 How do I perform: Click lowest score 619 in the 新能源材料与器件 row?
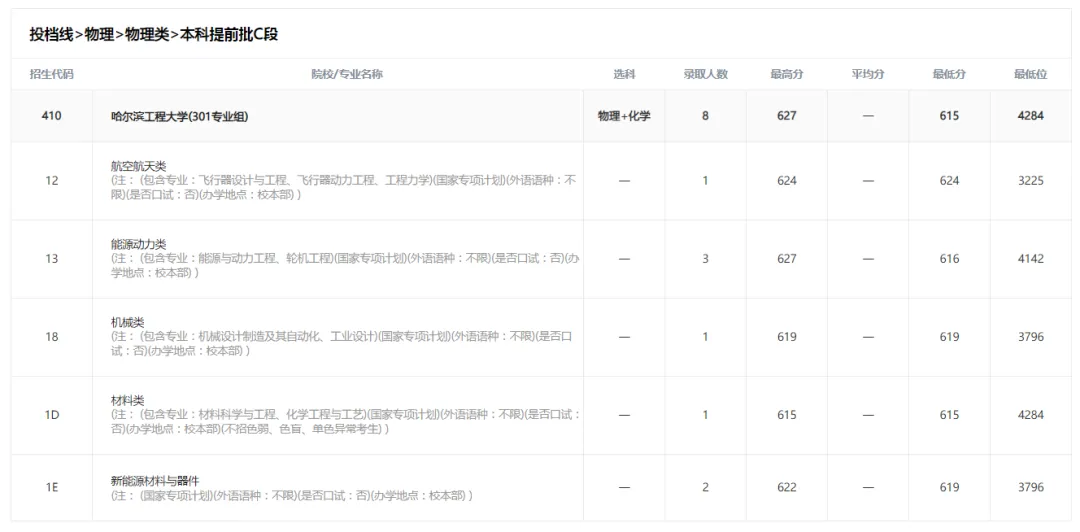[x=949, y=487]
